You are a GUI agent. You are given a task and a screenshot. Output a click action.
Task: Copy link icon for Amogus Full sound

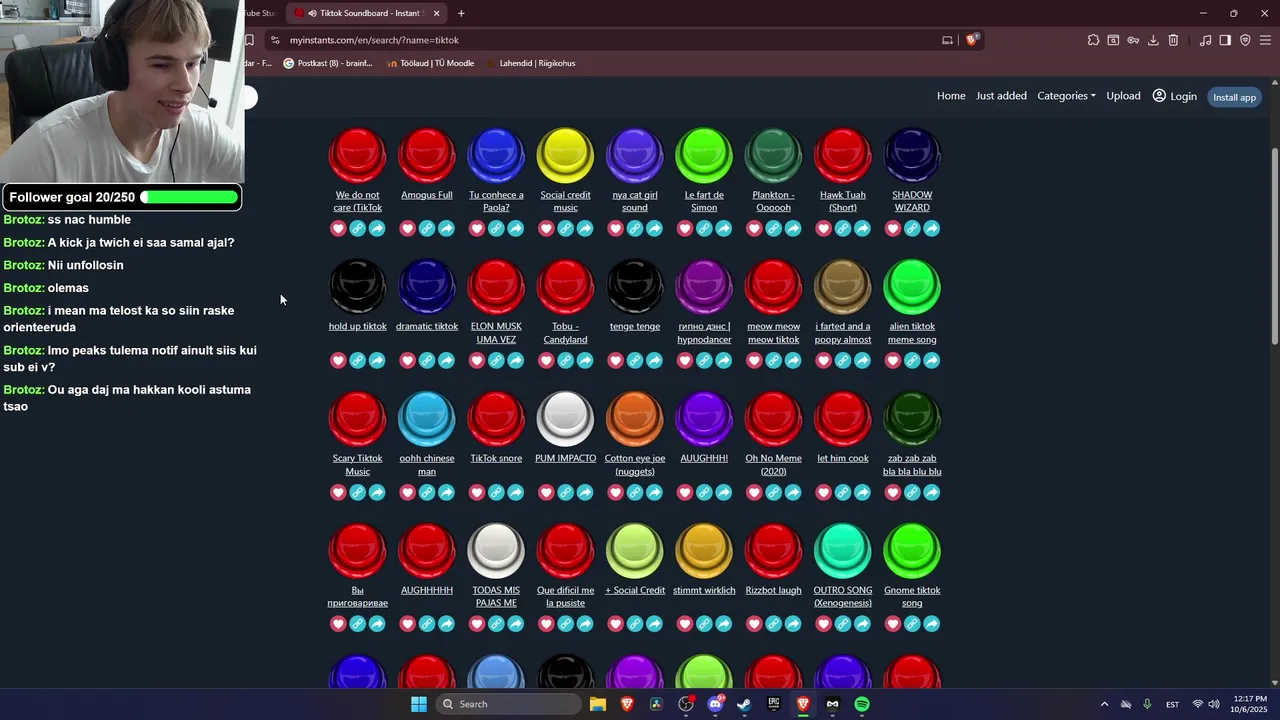(x=427, y=229)
